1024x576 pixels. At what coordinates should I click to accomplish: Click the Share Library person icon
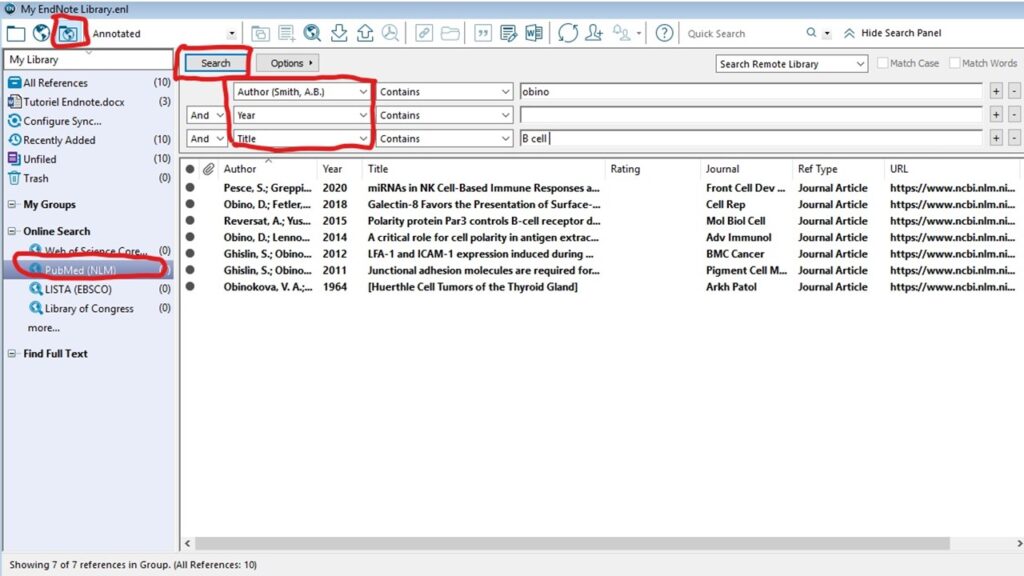[594, 33]
